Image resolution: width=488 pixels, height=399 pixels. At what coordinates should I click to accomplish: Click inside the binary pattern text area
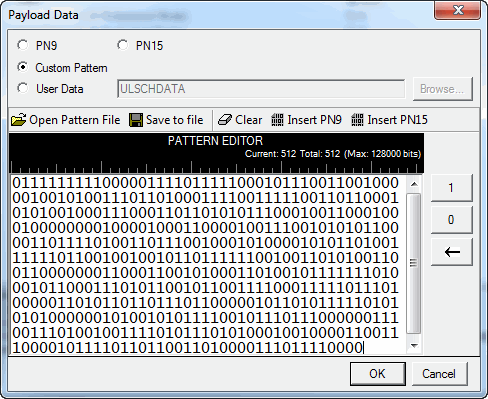[208, 265]
